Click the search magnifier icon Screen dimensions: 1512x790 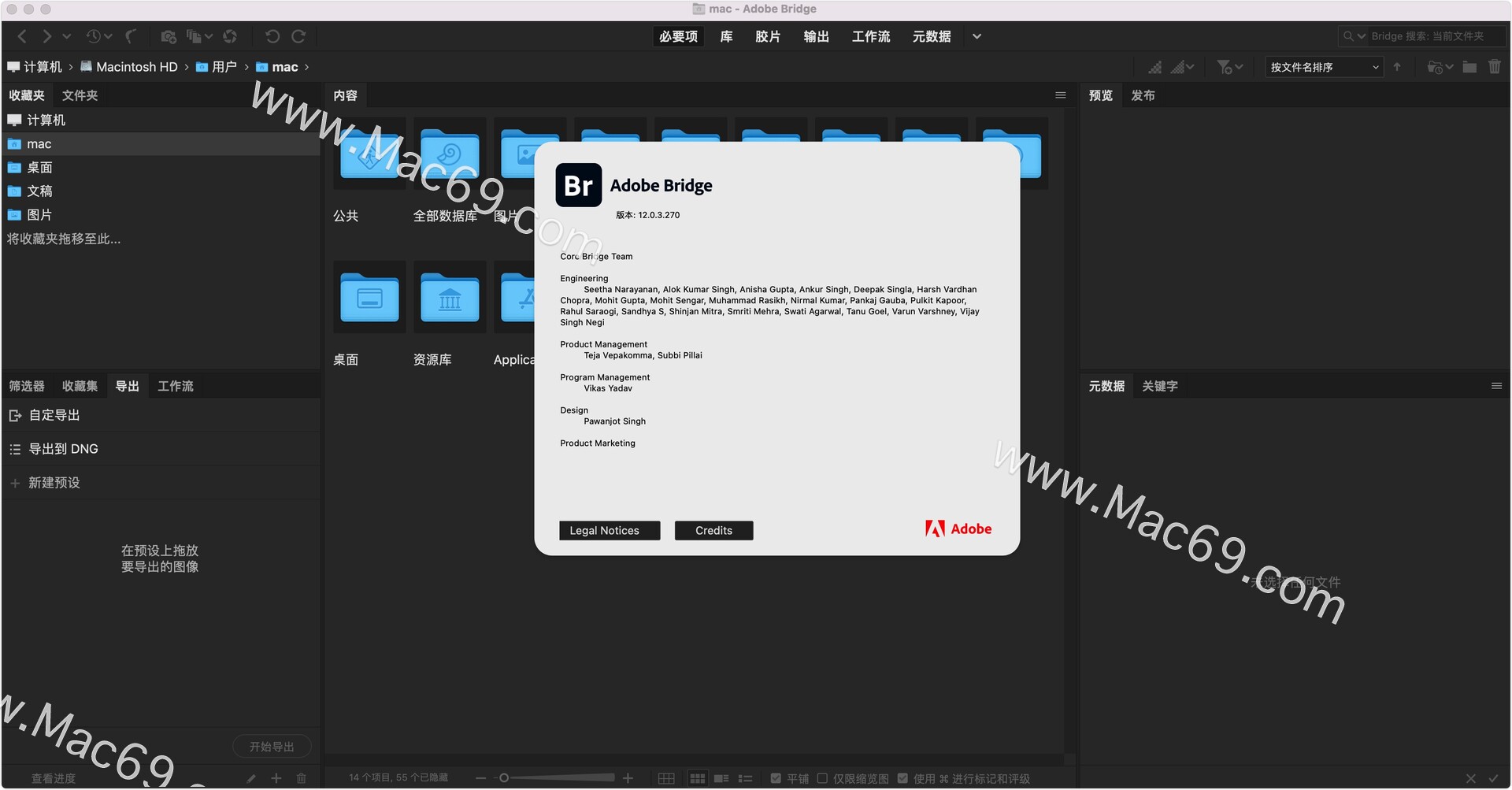[x=1348, y=36]
